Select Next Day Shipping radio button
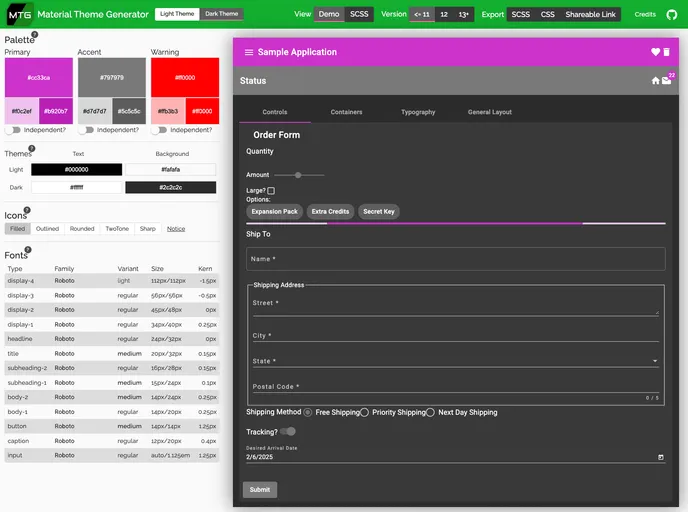 (x=430, y=412)
